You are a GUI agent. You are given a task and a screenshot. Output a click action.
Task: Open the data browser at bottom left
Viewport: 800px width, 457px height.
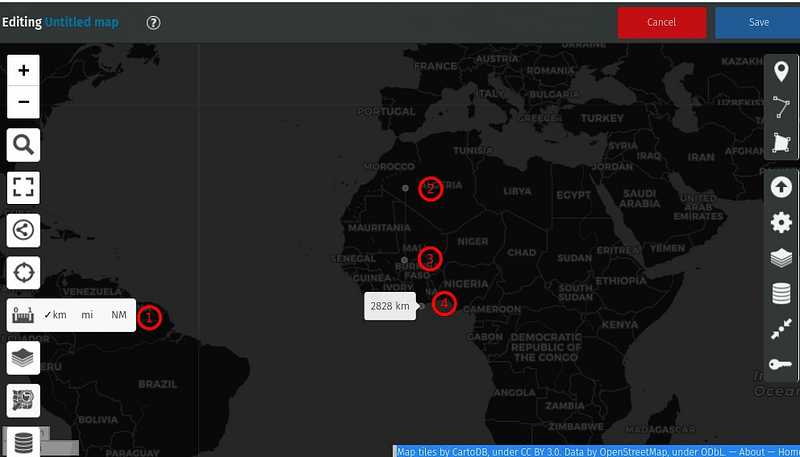tap(23, 441)
